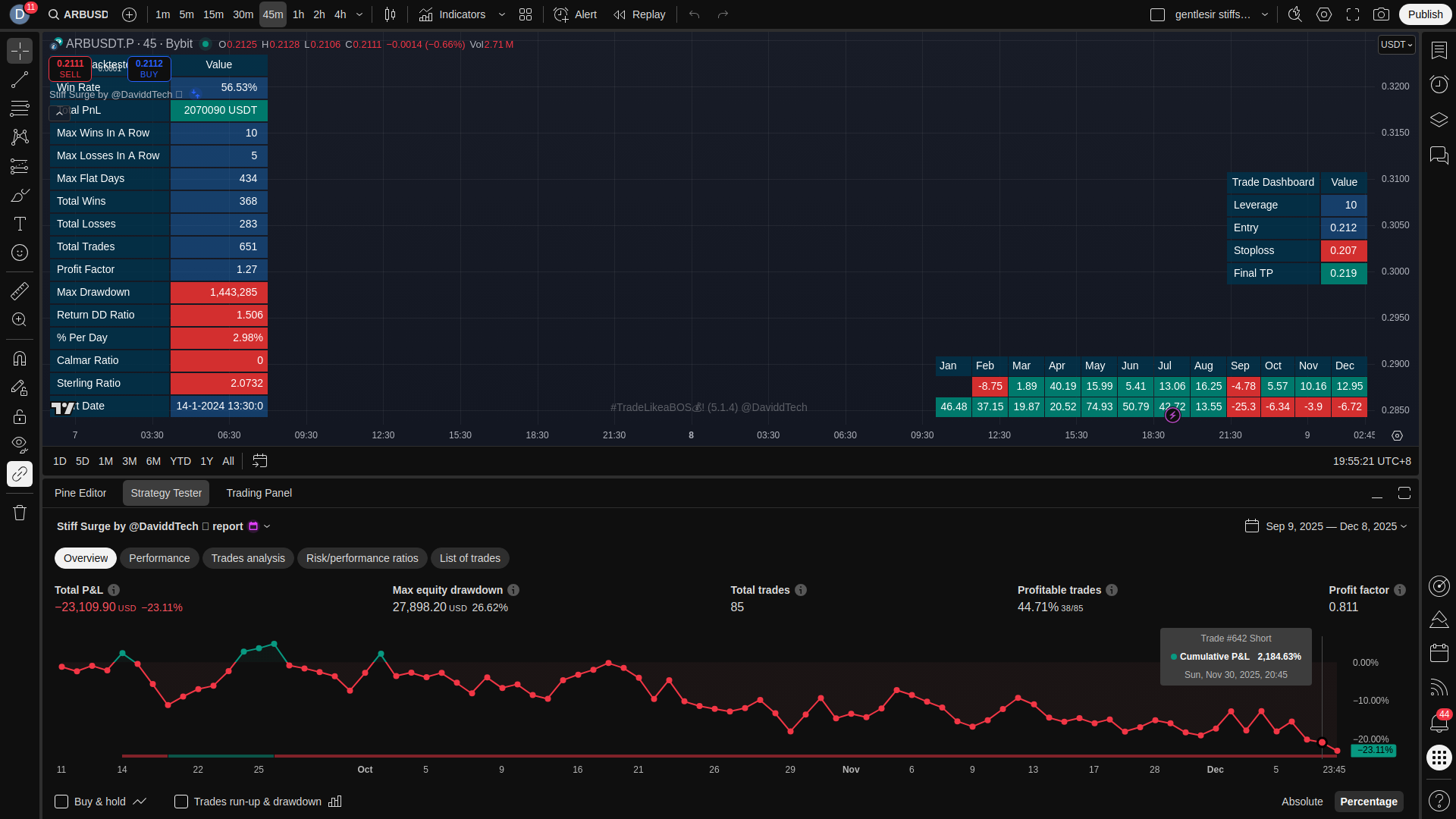
Task: Open the layout grid selector
Action: 526,14
